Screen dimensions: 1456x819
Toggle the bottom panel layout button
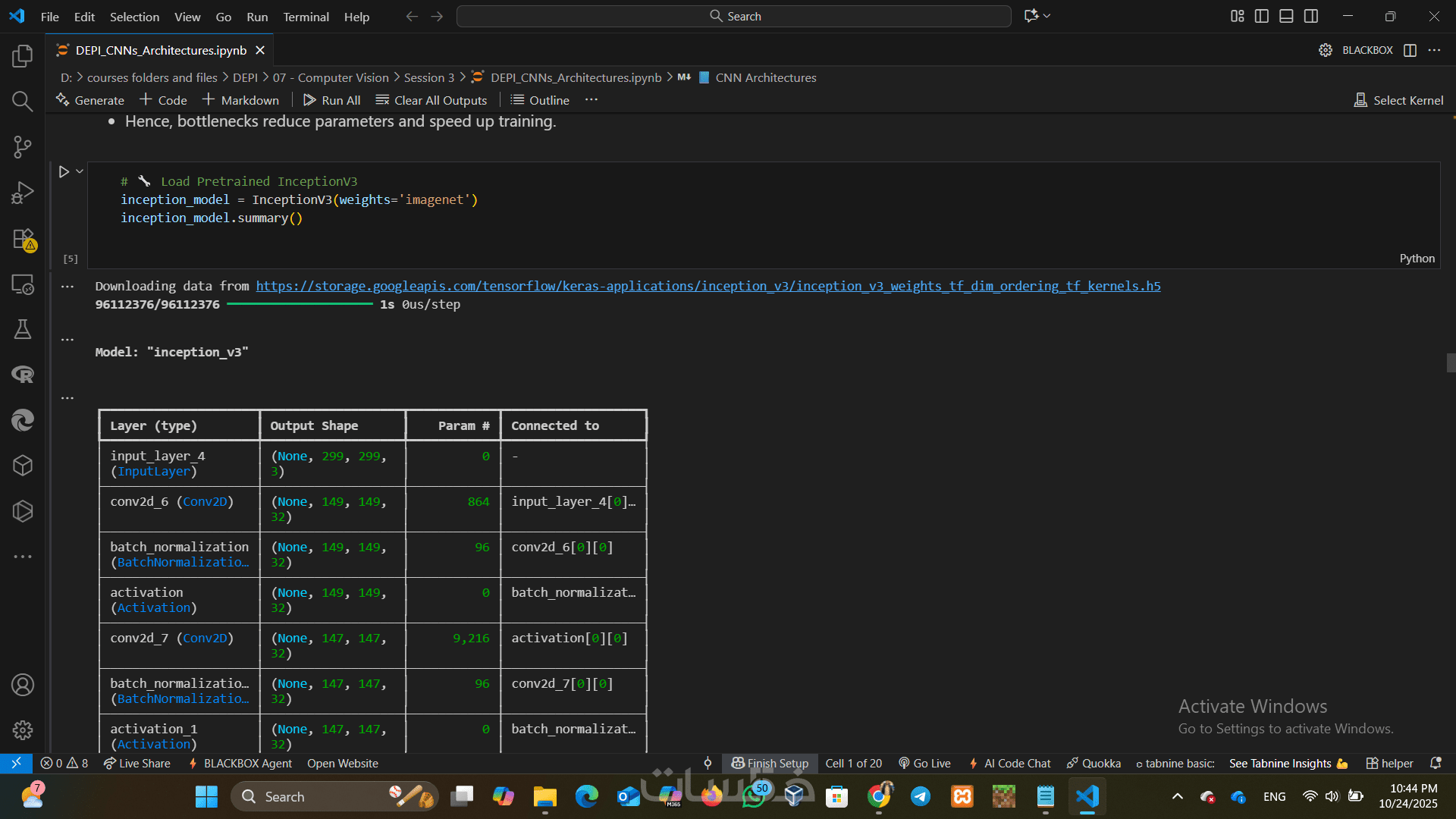1286,16
